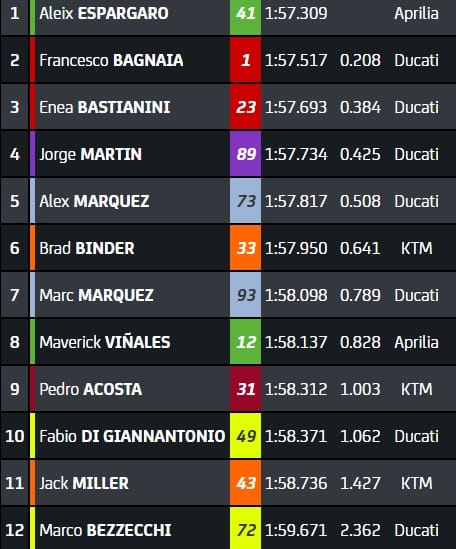
Task: Select the crimson number 31 badge
Action: point(245,389)
